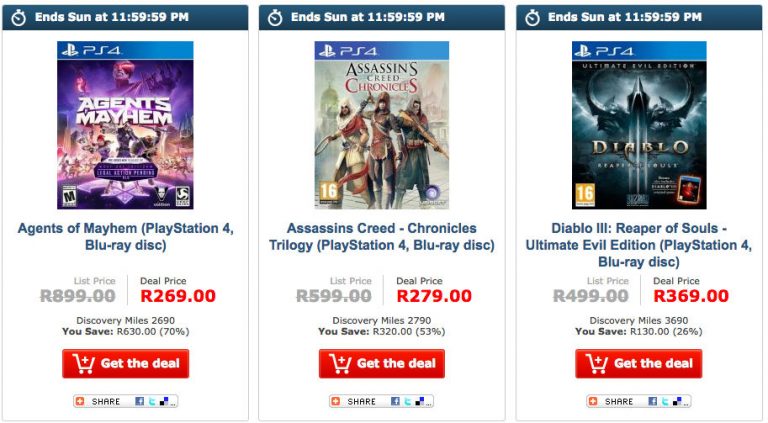Click the timer icon above Diablo III
This screenshot has height=423, width=768.
tap(533, 17)
